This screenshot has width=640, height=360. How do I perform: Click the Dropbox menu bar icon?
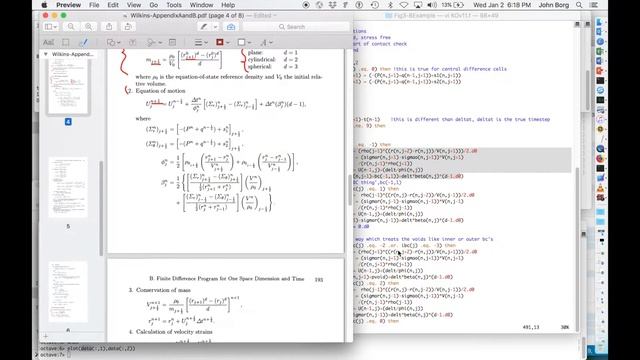tap(332, 5)
